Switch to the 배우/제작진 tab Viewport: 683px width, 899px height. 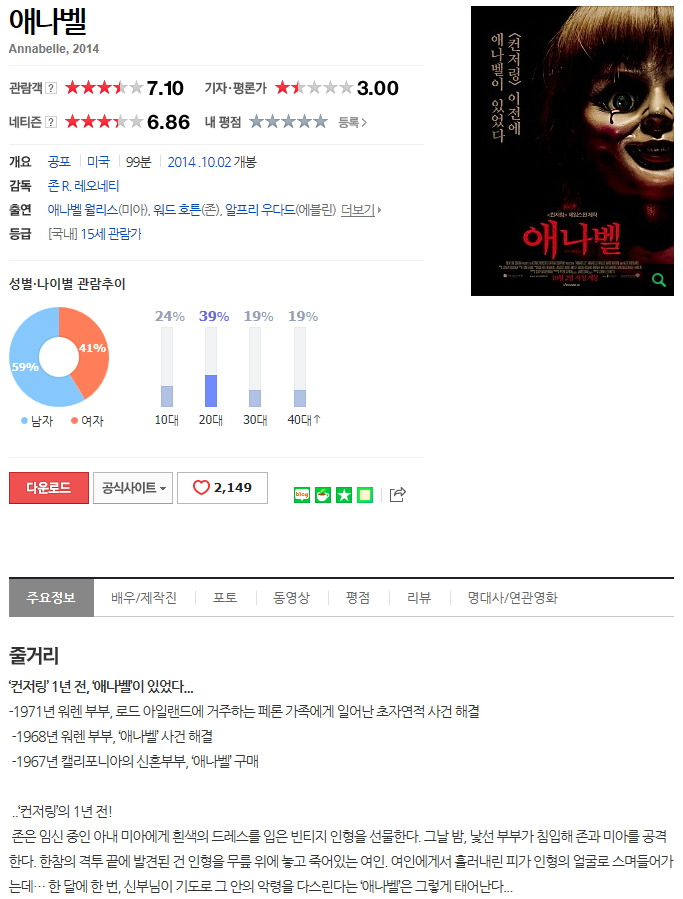144,597
